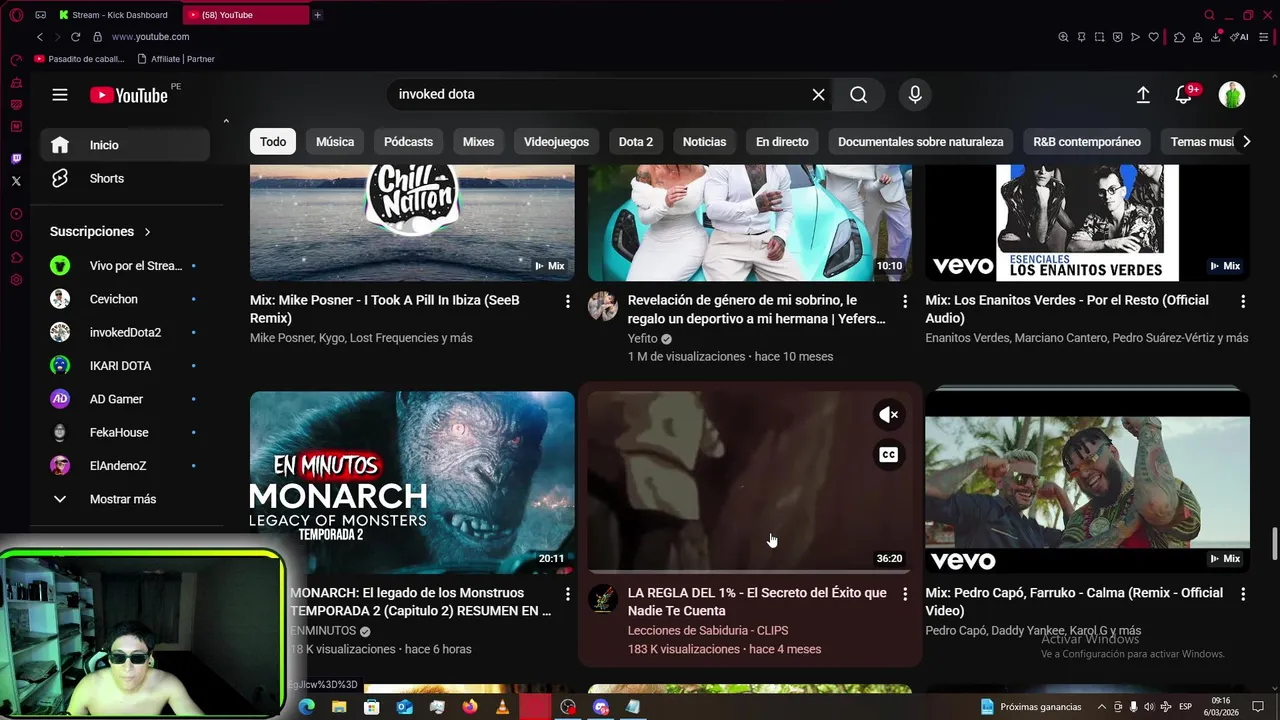This screenshot has height=720, width=1280.
Task: Open options for MONARCH video
Action: click(x=567, y=594)
